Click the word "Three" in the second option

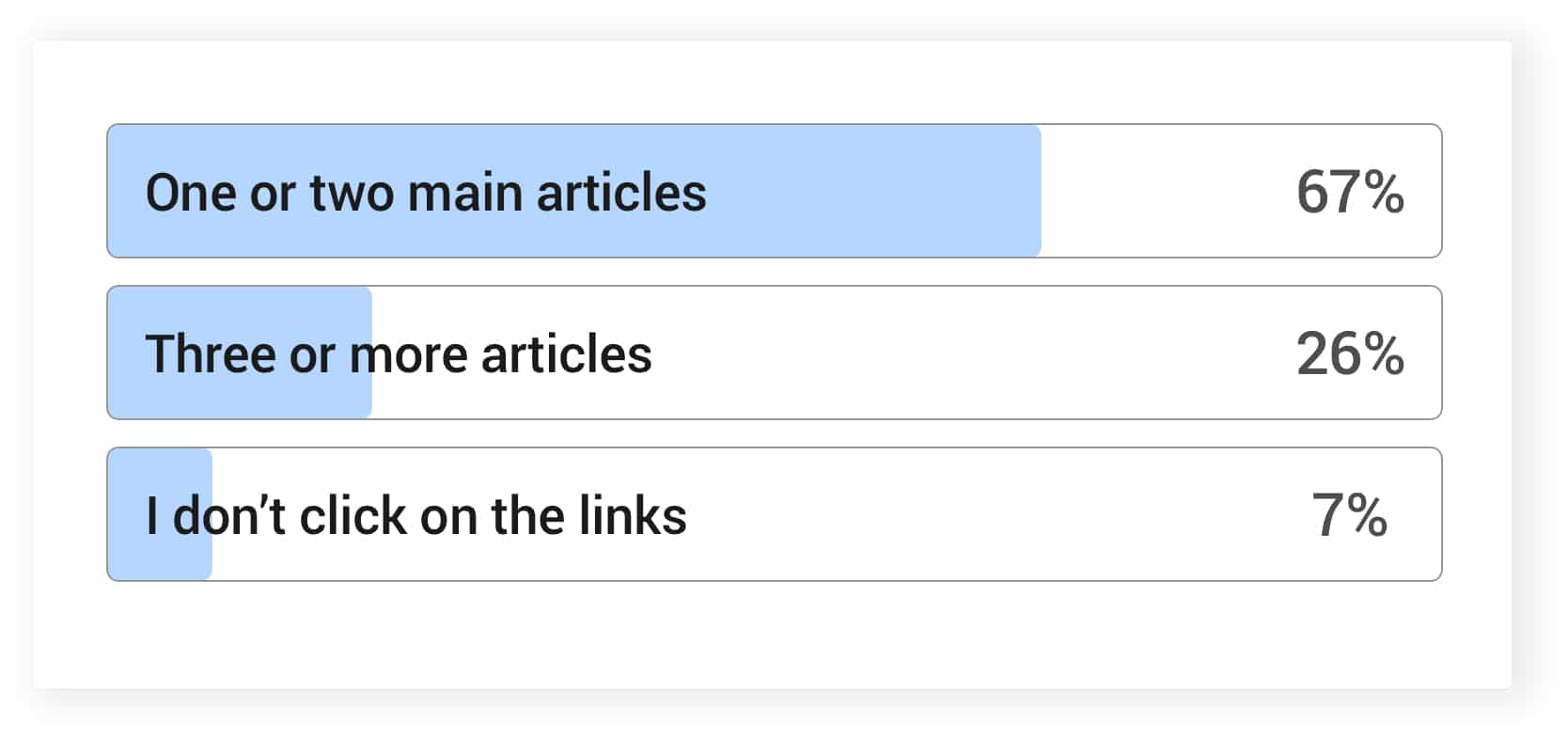click(x=211, y=354)
